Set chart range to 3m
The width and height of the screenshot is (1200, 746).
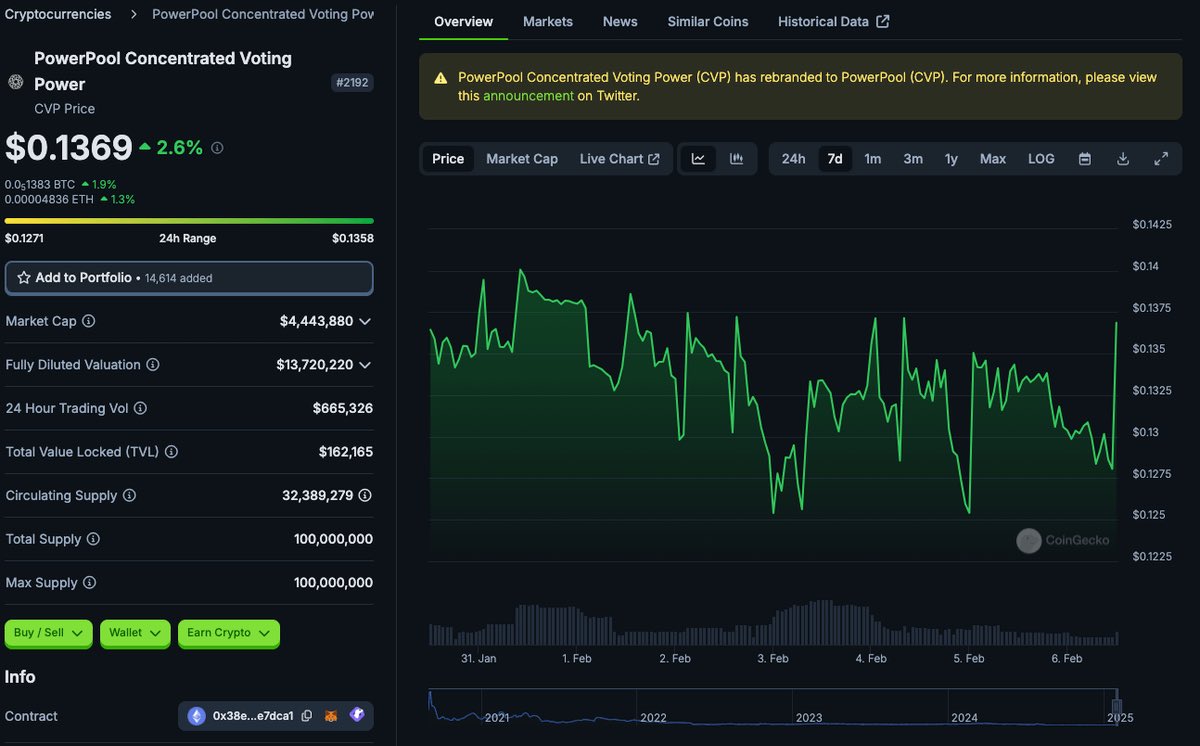(913, 159)
